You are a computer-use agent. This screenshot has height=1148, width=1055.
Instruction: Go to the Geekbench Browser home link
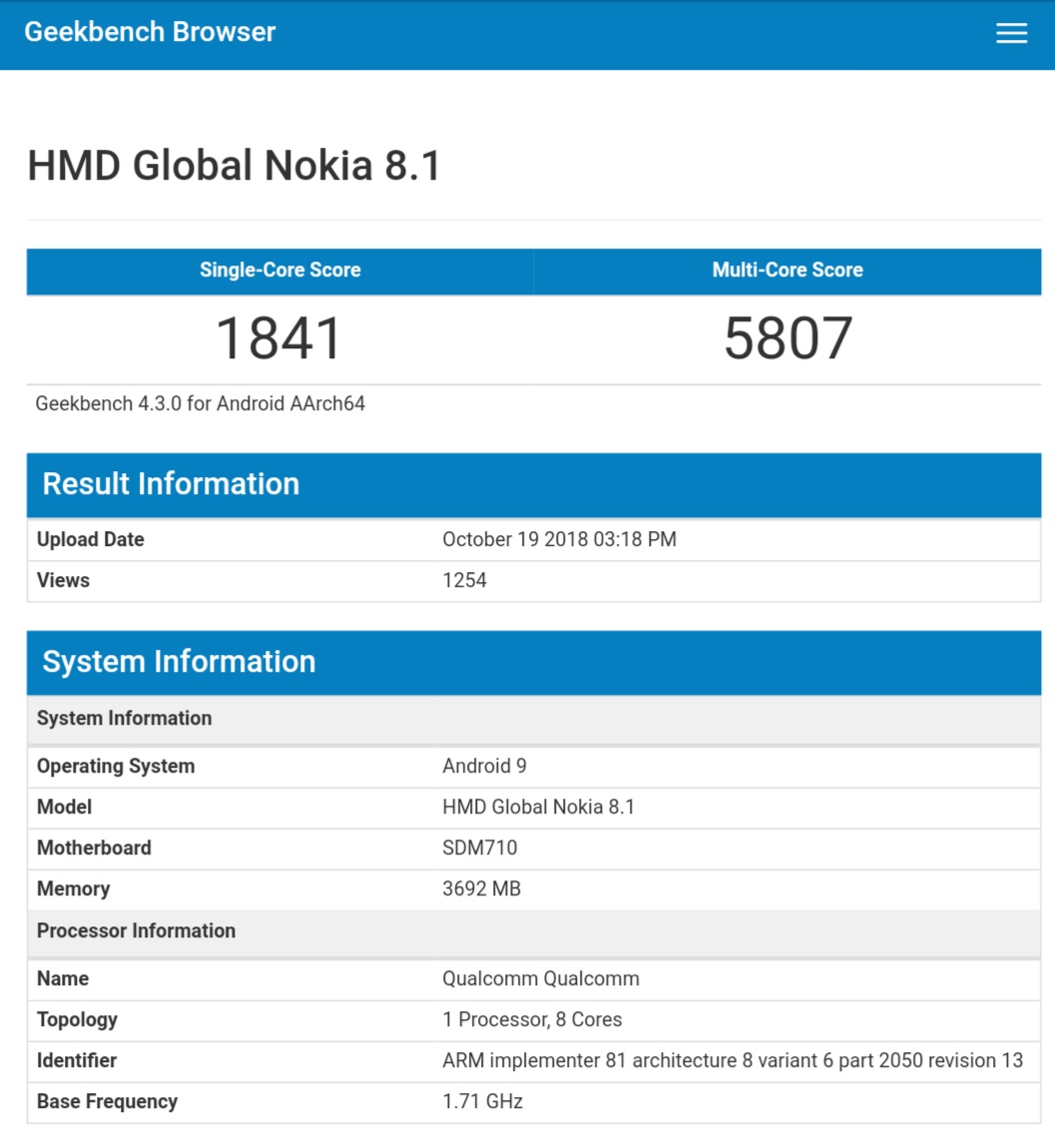150,32
